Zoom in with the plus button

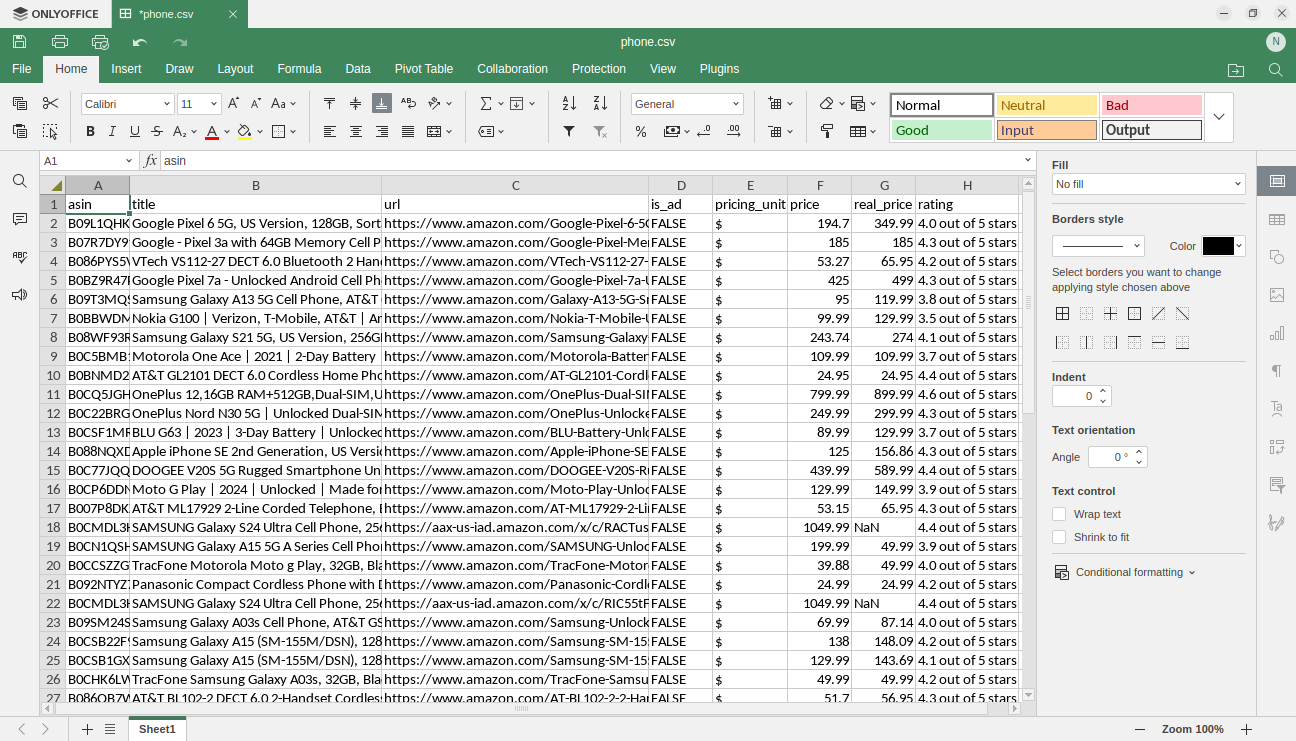coord(1246,729)
